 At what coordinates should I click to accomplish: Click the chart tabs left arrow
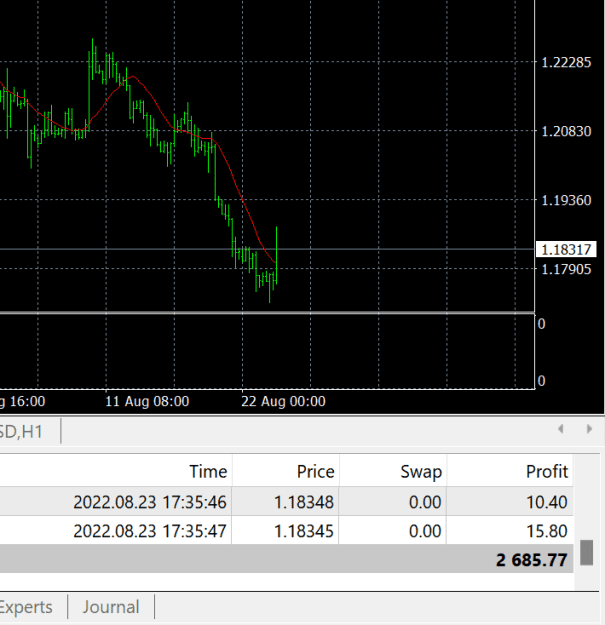(561, 429)
